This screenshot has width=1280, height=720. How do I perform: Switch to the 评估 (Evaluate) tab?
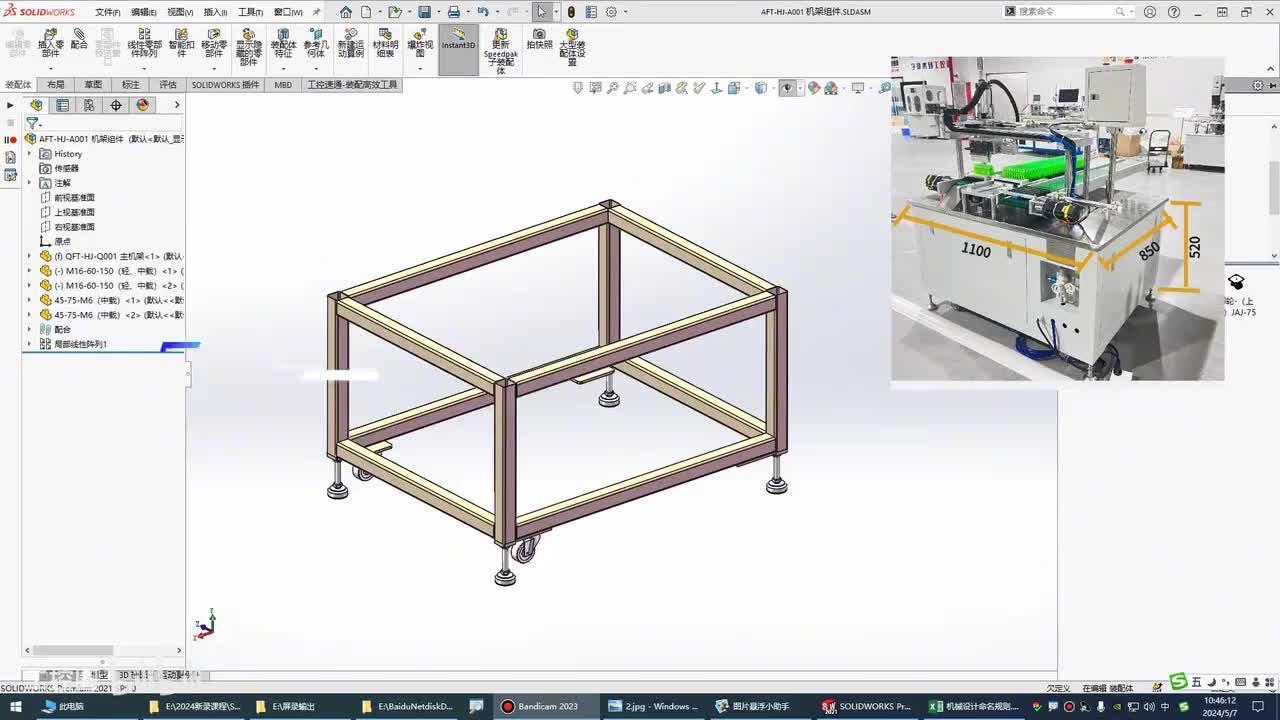tap(167, 85)
